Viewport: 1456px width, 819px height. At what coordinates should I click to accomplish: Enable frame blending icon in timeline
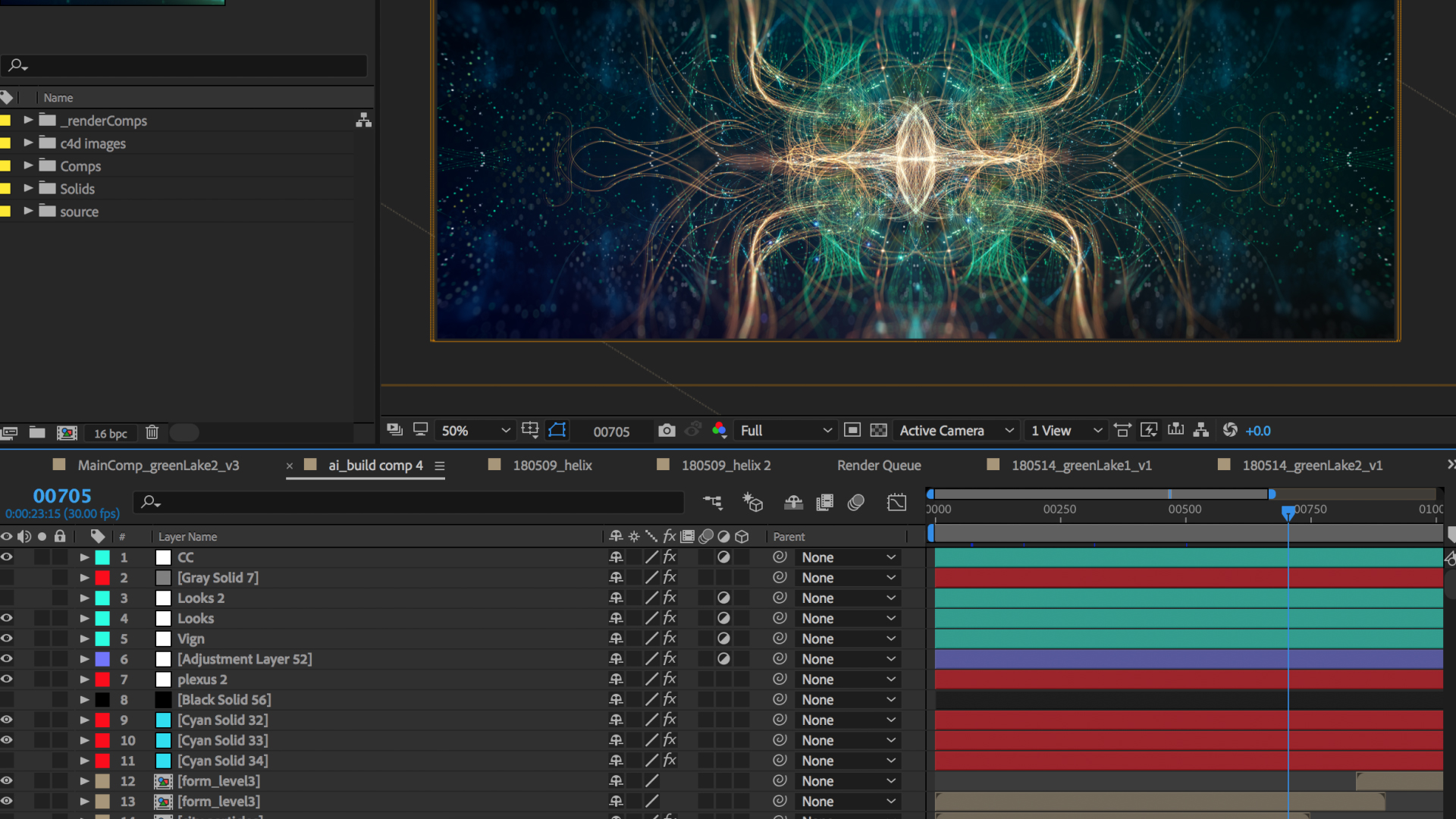pos(824,502)
